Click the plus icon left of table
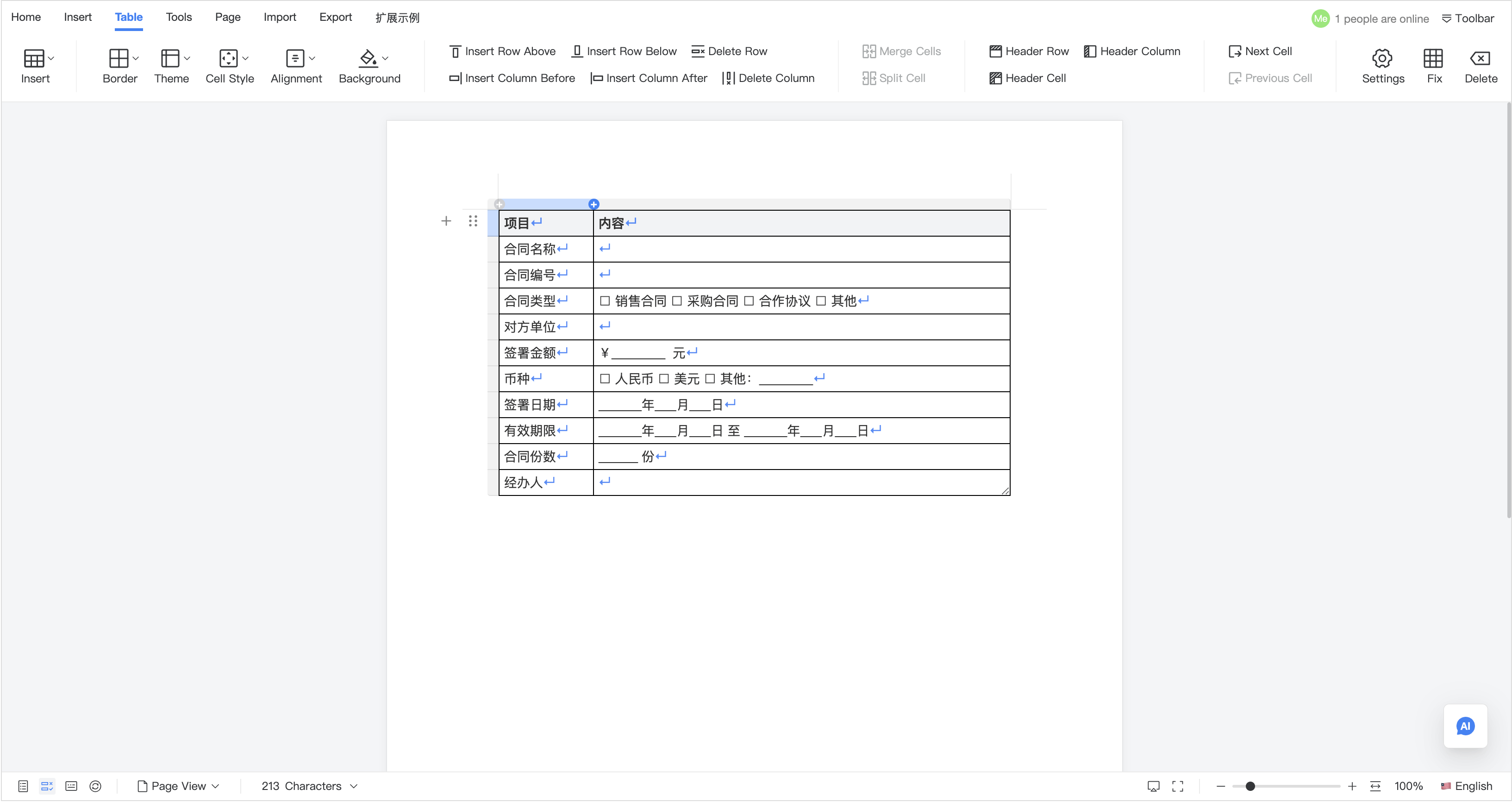Viewport: 1512px width, 802px height. coord(446,221)
